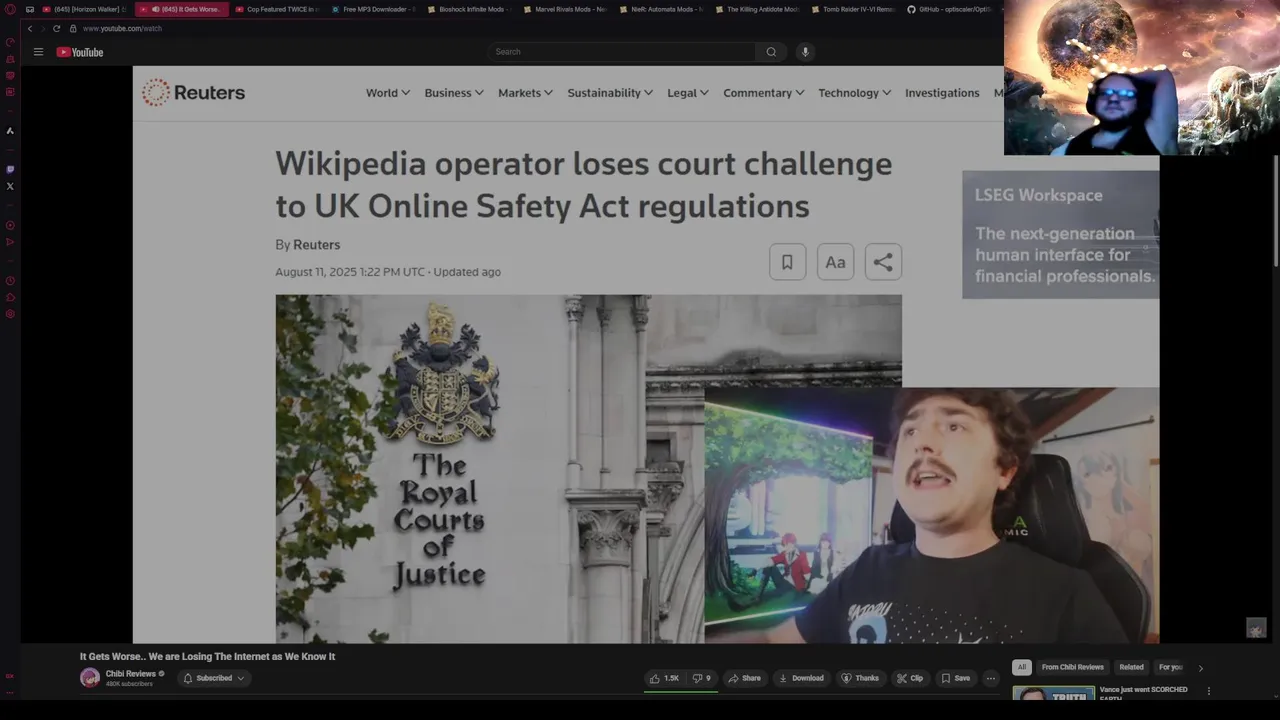
Task: Switch to Bioshock Infinite Mods tab
Action: (469, 9)
